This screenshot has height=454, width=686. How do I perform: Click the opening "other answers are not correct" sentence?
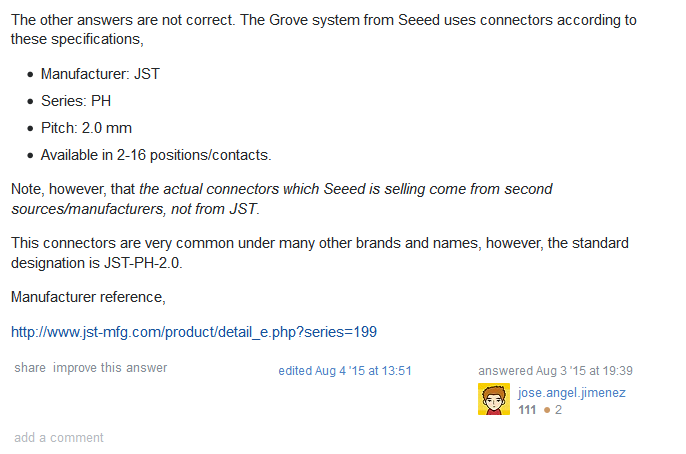(150, 20)
